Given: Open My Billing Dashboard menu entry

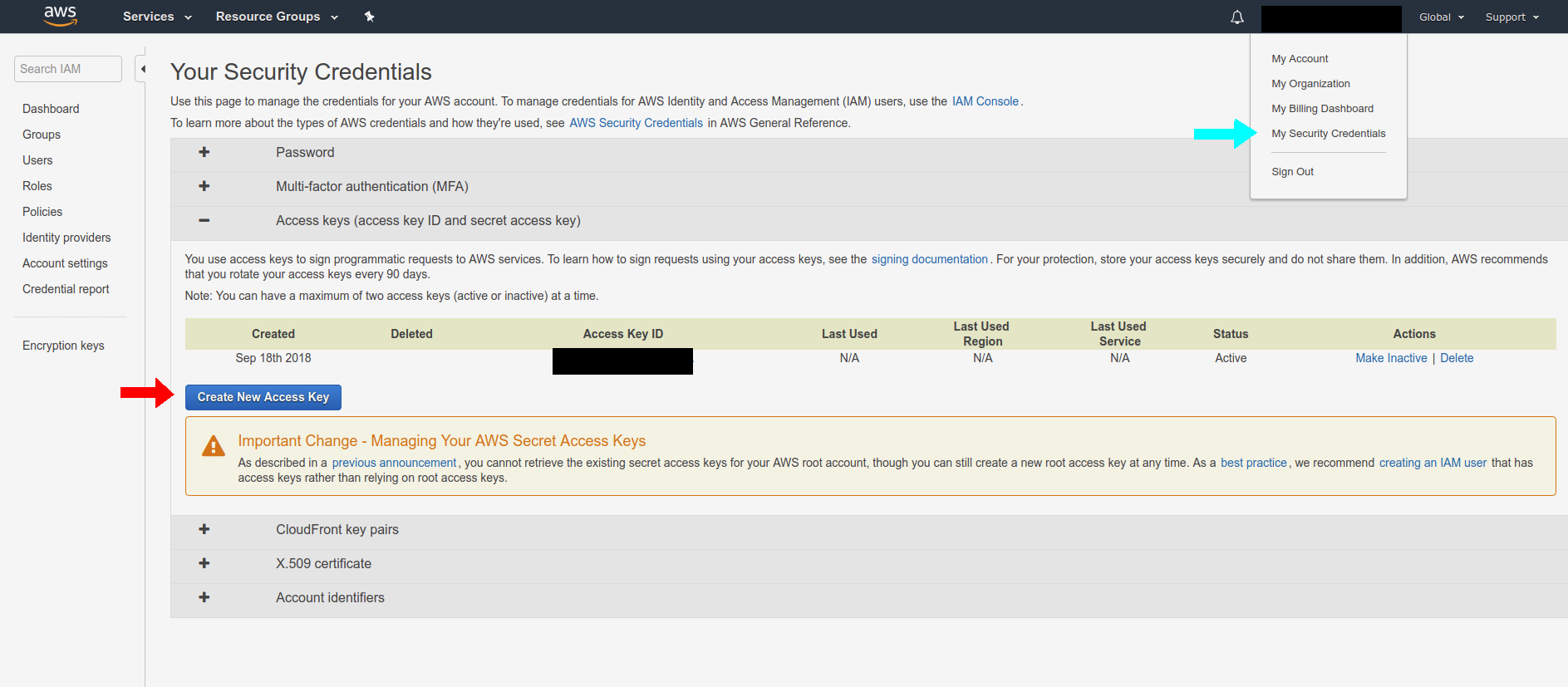Looking at the screenshot, I should point(1322,109).
